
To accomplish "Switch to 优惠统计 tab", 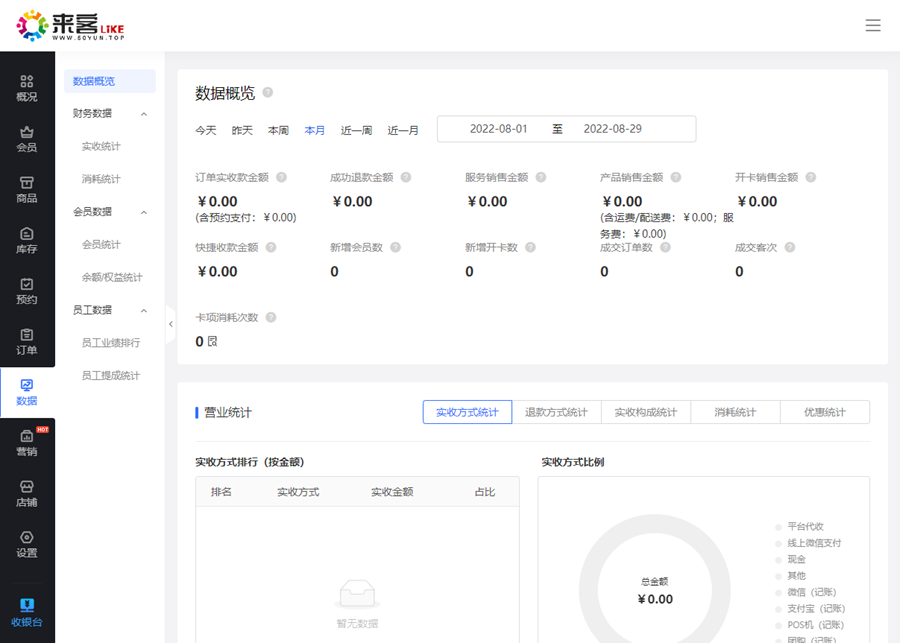I will click(825, 412).
